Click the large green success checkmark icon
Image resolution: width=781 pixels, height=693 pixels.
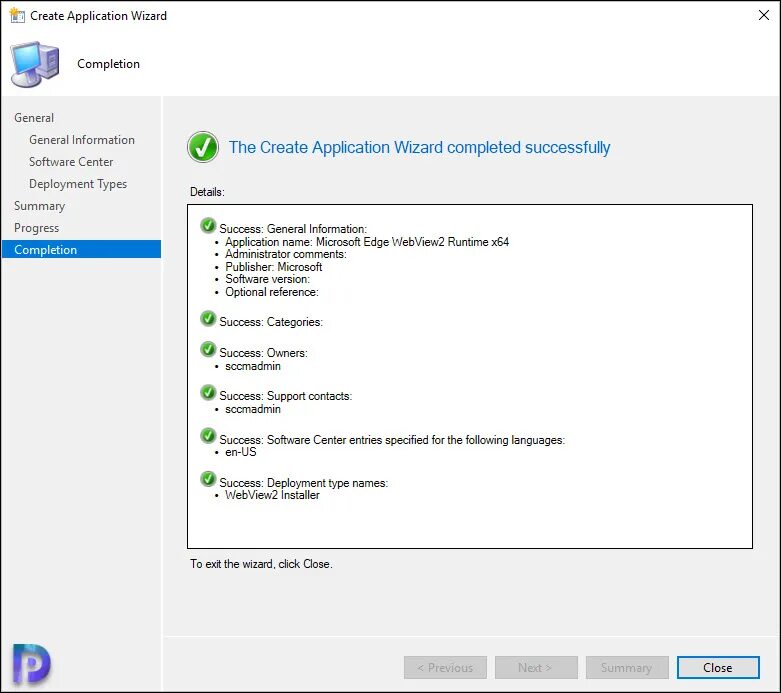[203, 147]
